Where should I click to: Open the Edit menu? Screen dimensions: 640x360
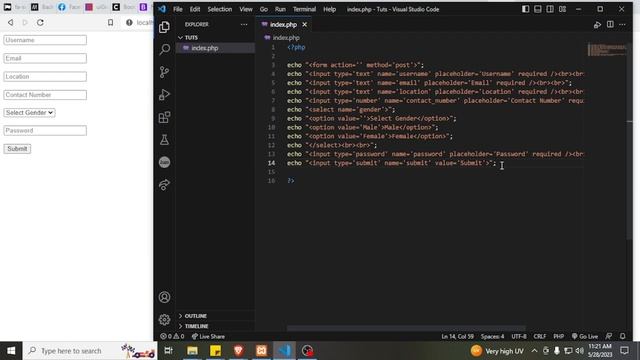(195, 9)
